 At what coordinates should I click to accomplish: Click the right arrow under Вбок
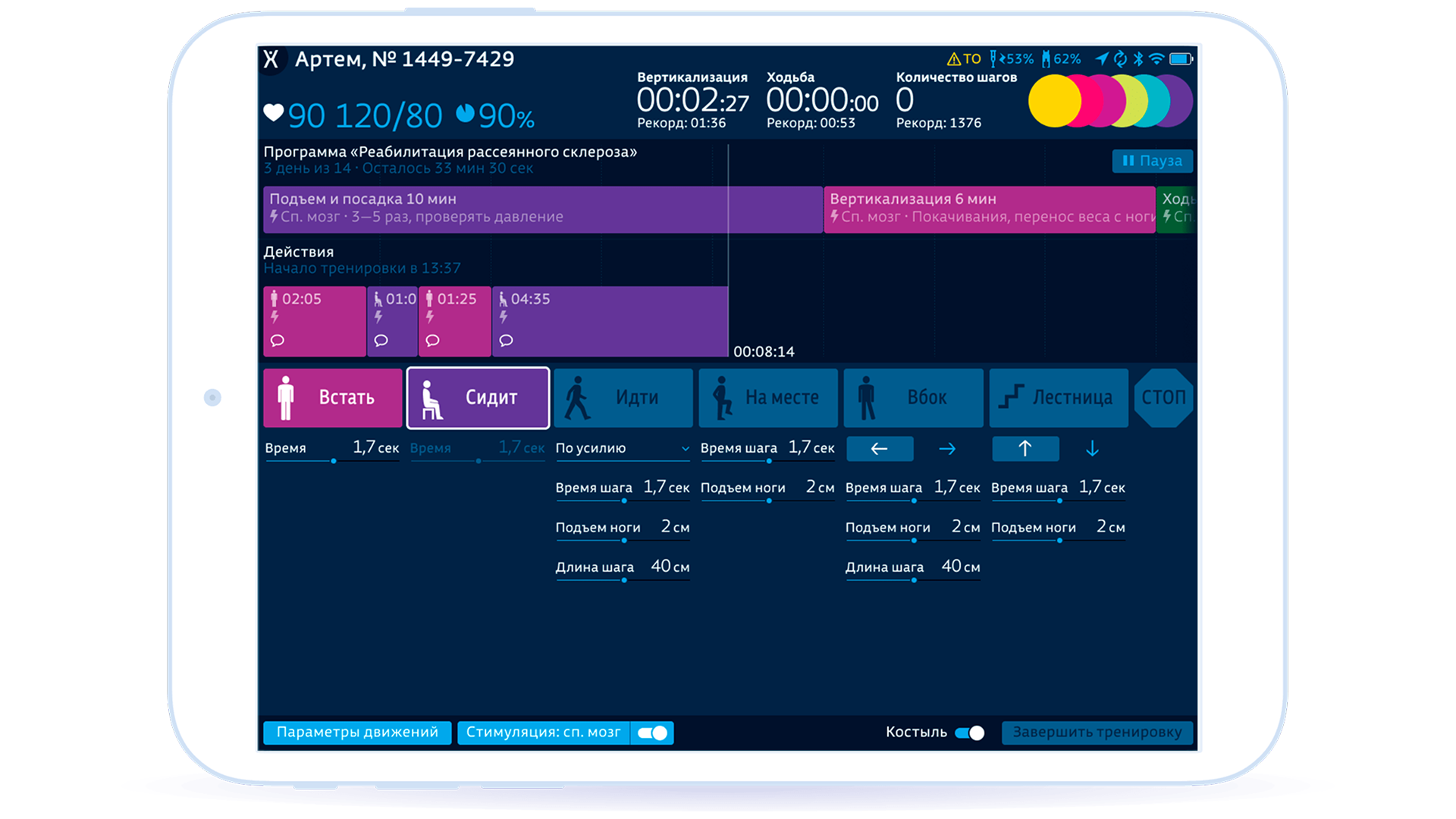click(947, 449)
